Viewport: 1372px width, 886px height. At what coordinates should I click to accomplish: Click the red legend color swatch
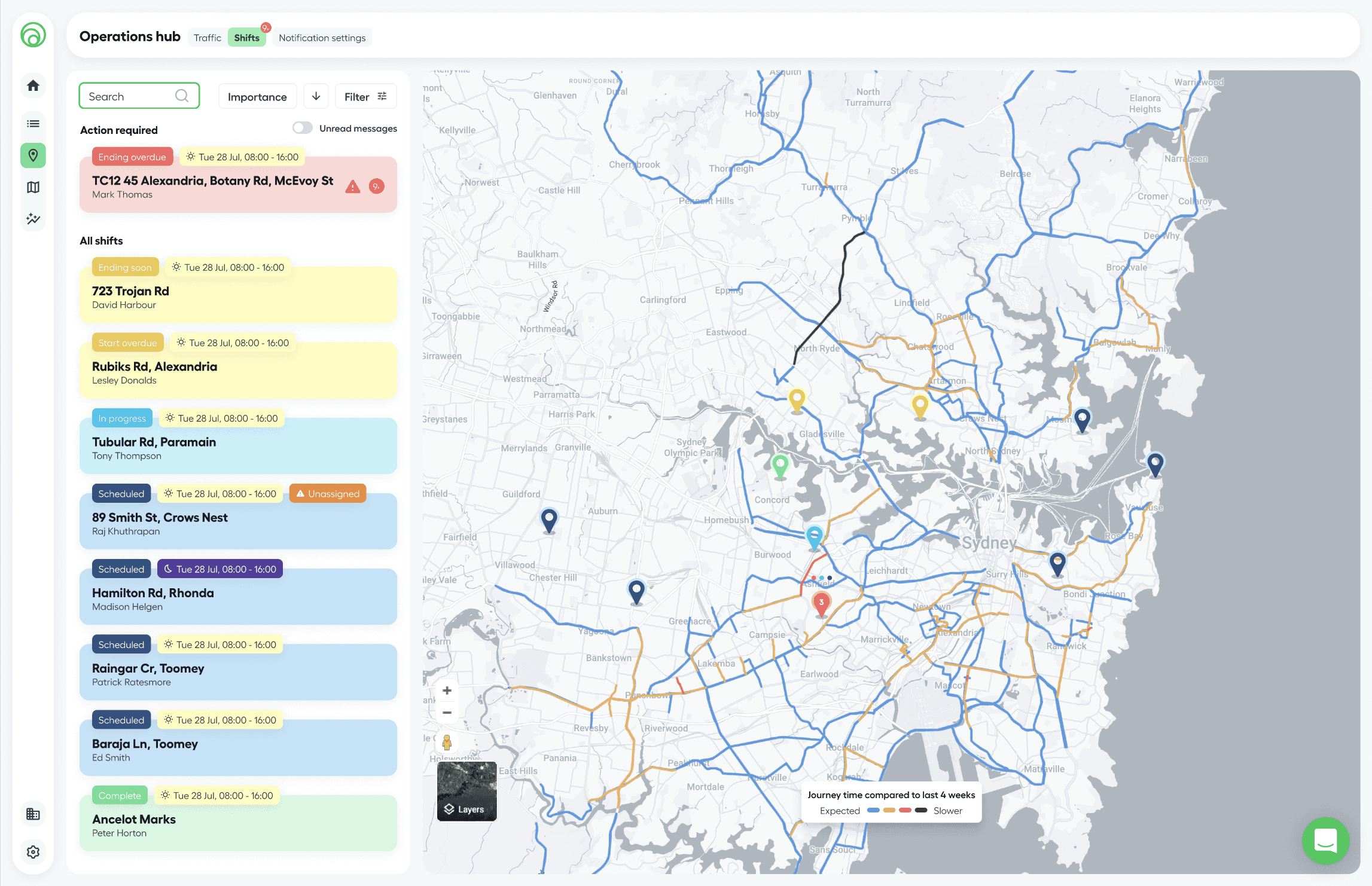[x=905, y=811]
